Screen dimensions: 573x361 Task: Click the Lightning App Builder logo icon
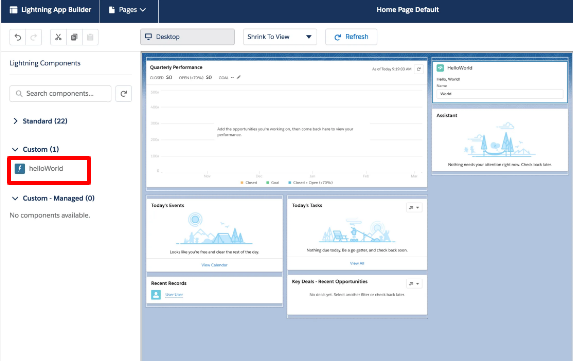[14, 10]
